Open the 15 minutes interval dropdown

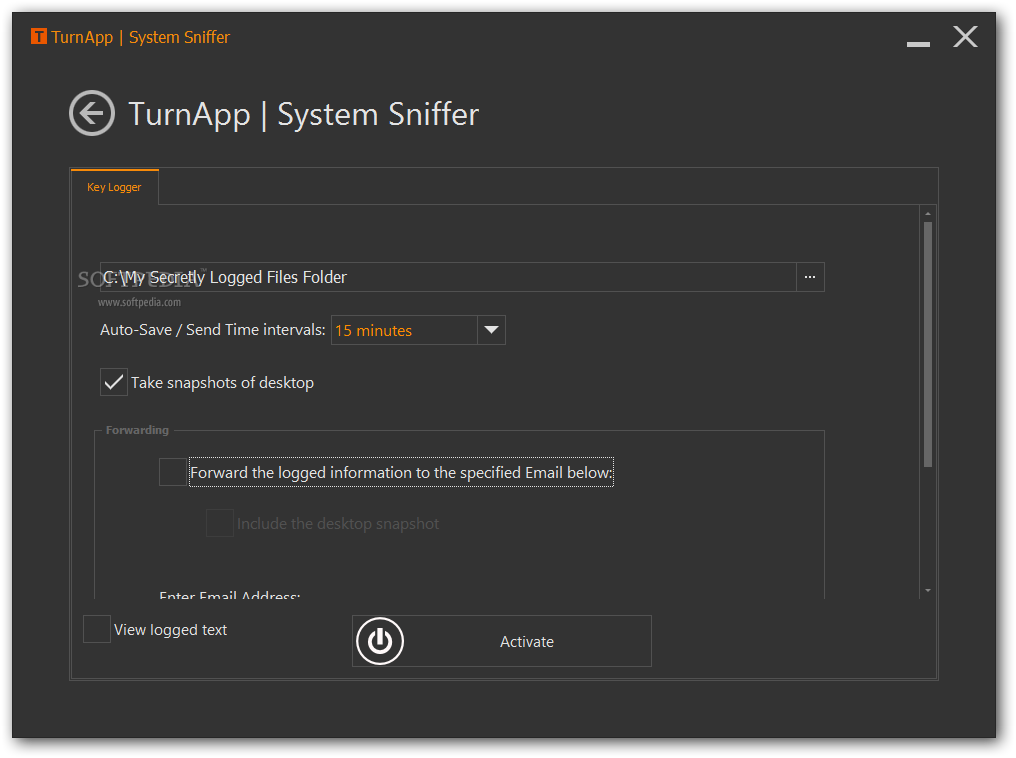[x=418, y=330]
